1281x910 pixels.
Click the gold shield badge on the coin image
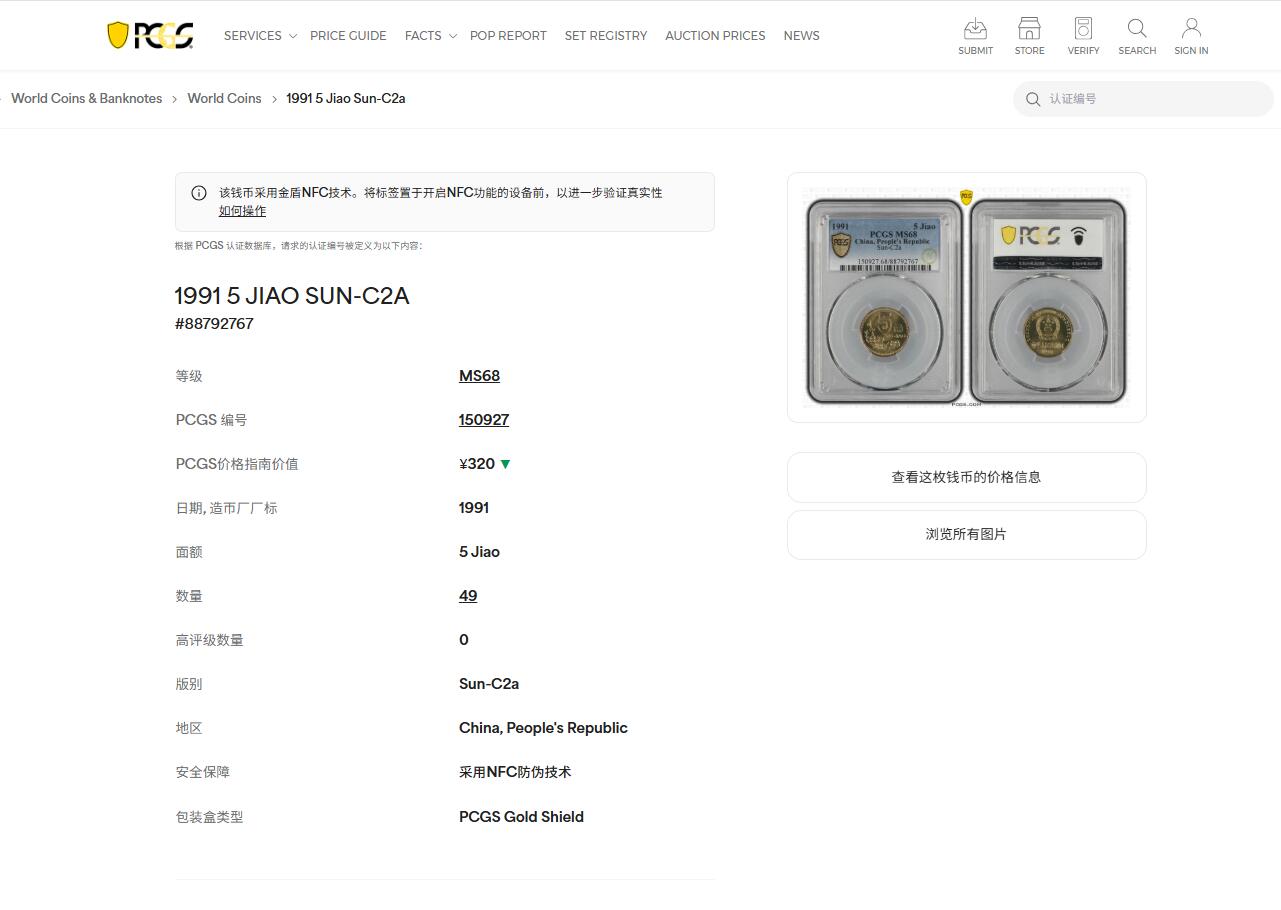pyautogui.click(x=965, y=198)
